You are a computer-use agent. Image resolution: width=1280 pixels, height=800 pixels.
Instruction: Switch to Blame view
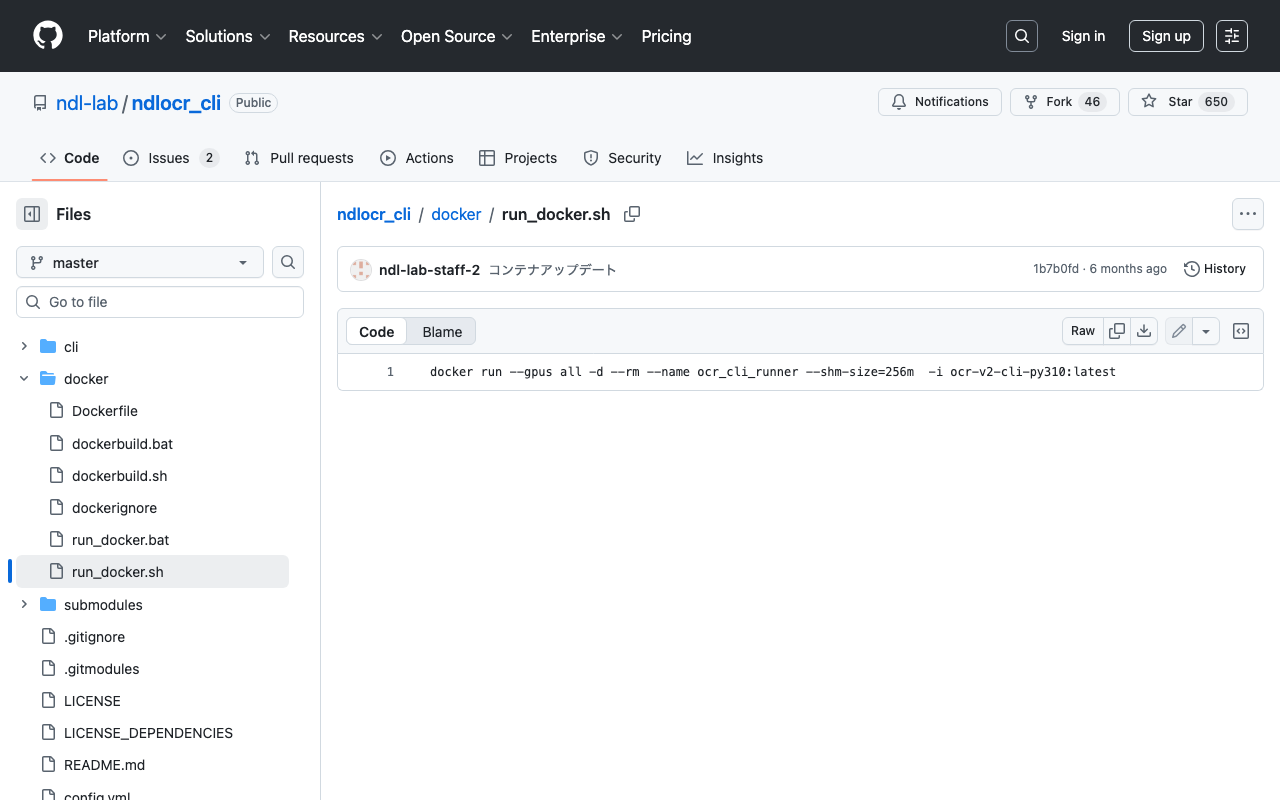[441, 331]
